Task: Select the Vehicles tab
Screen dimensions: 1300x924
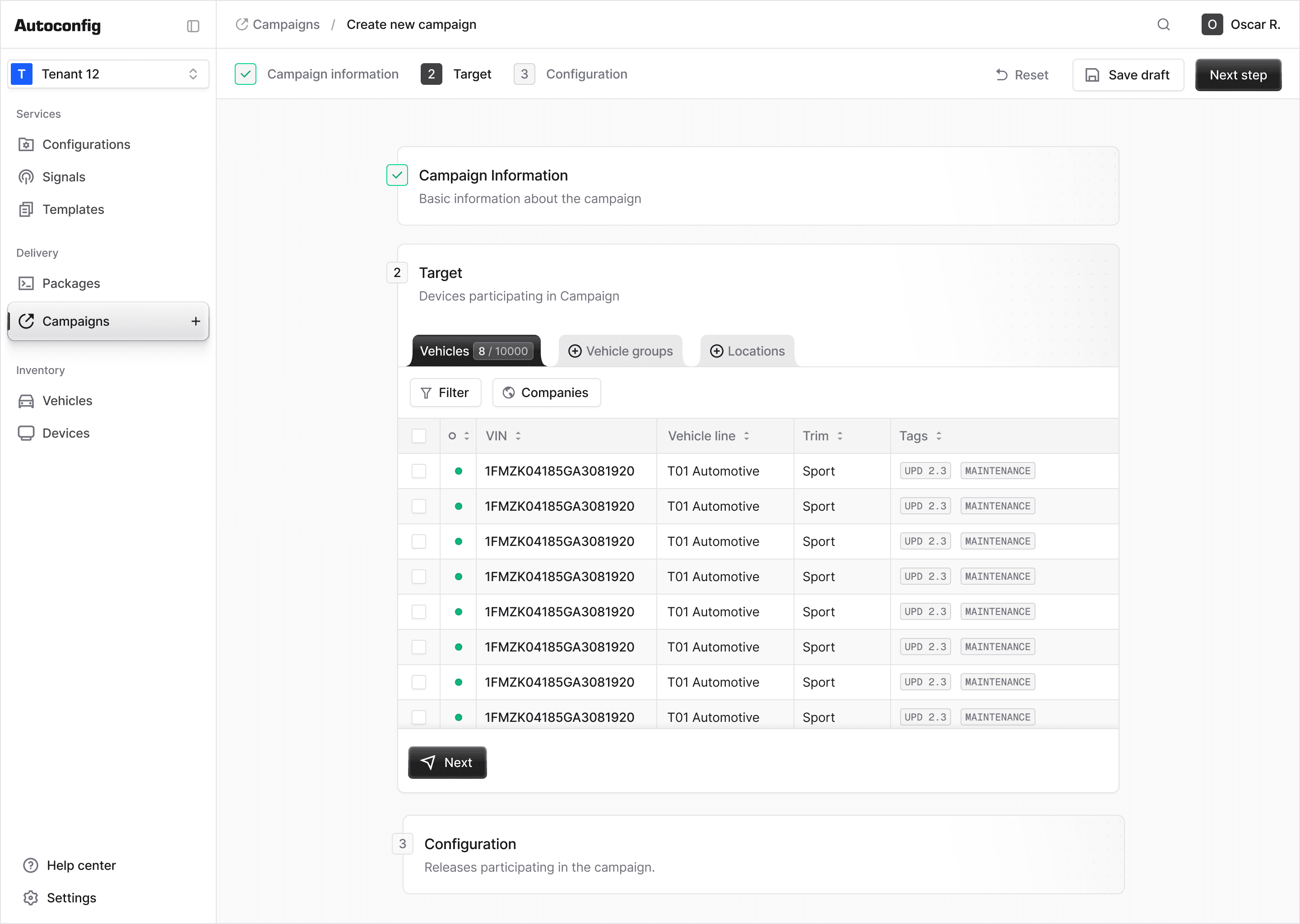Action: click(476, 351)
